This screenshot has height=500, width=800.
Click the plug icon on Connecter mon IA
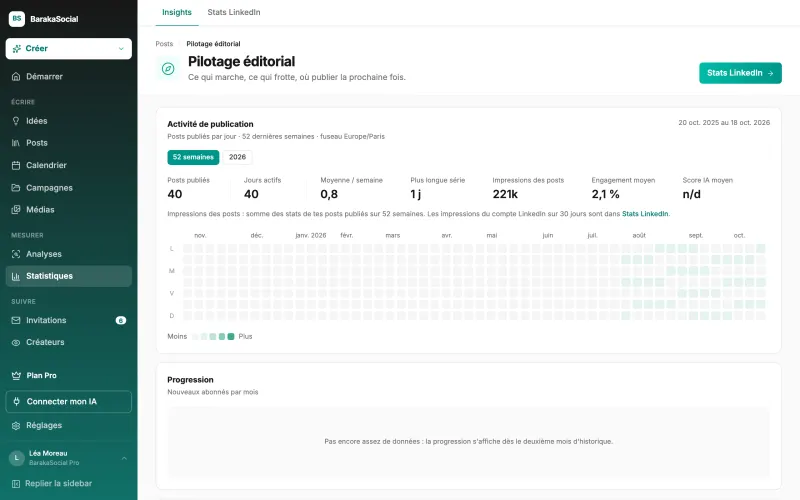pyautogui.click(x=16, y=402)
